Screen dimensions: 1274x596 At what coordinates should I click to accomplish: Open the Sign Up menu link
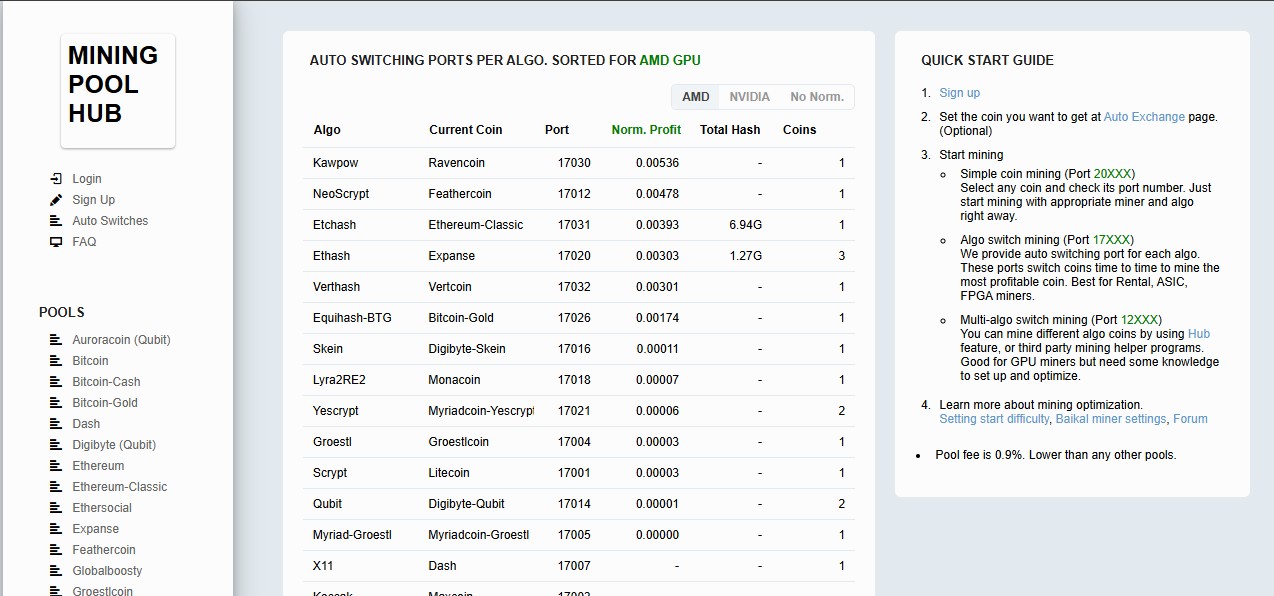(94, 199)
